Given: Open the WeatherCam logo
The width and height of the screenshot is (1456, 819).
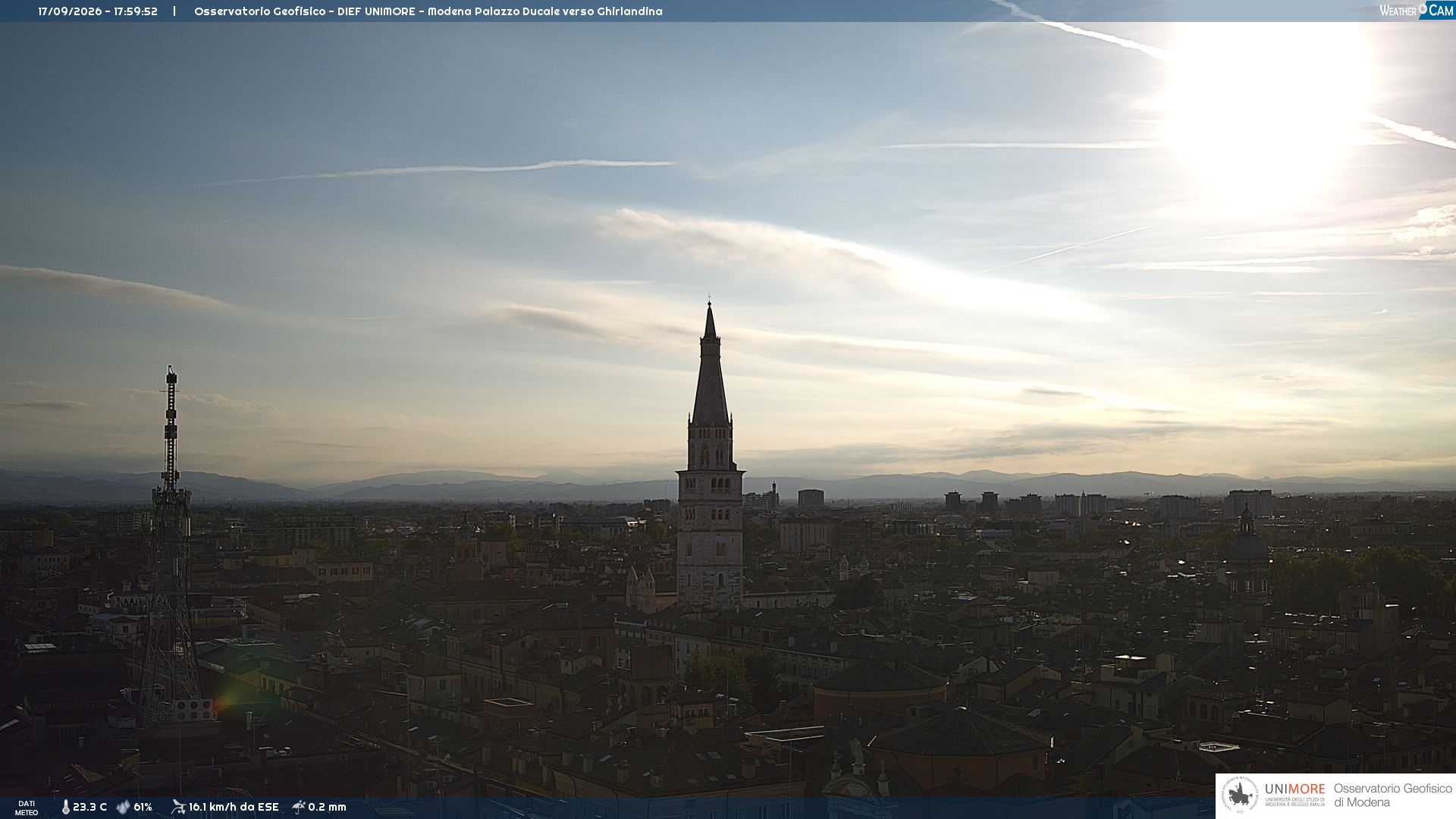Looking at the screenshot, I should point(1417,11).
